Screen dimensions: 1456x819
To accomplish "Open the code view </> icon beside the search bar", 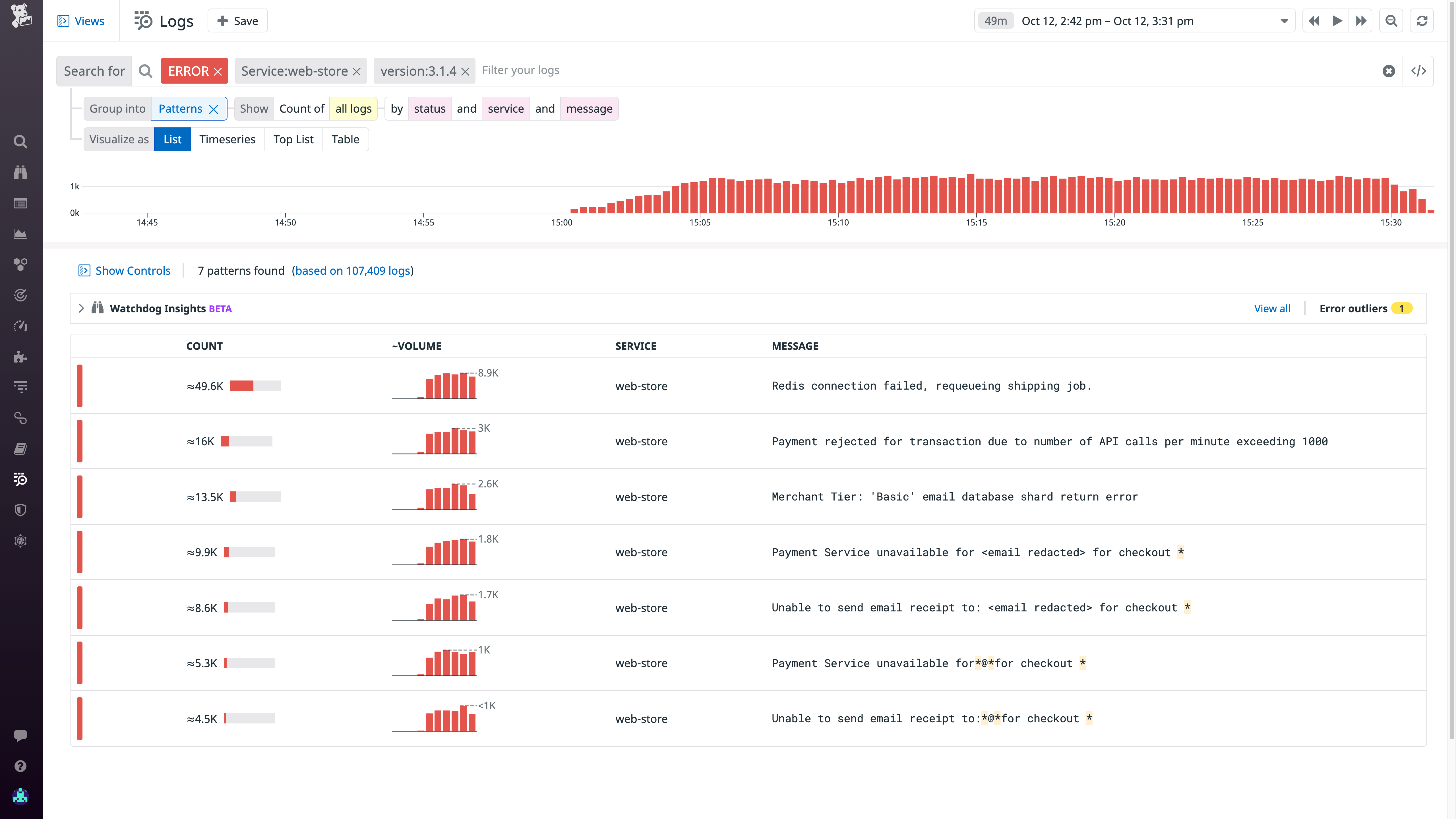I will point(1419,70).
